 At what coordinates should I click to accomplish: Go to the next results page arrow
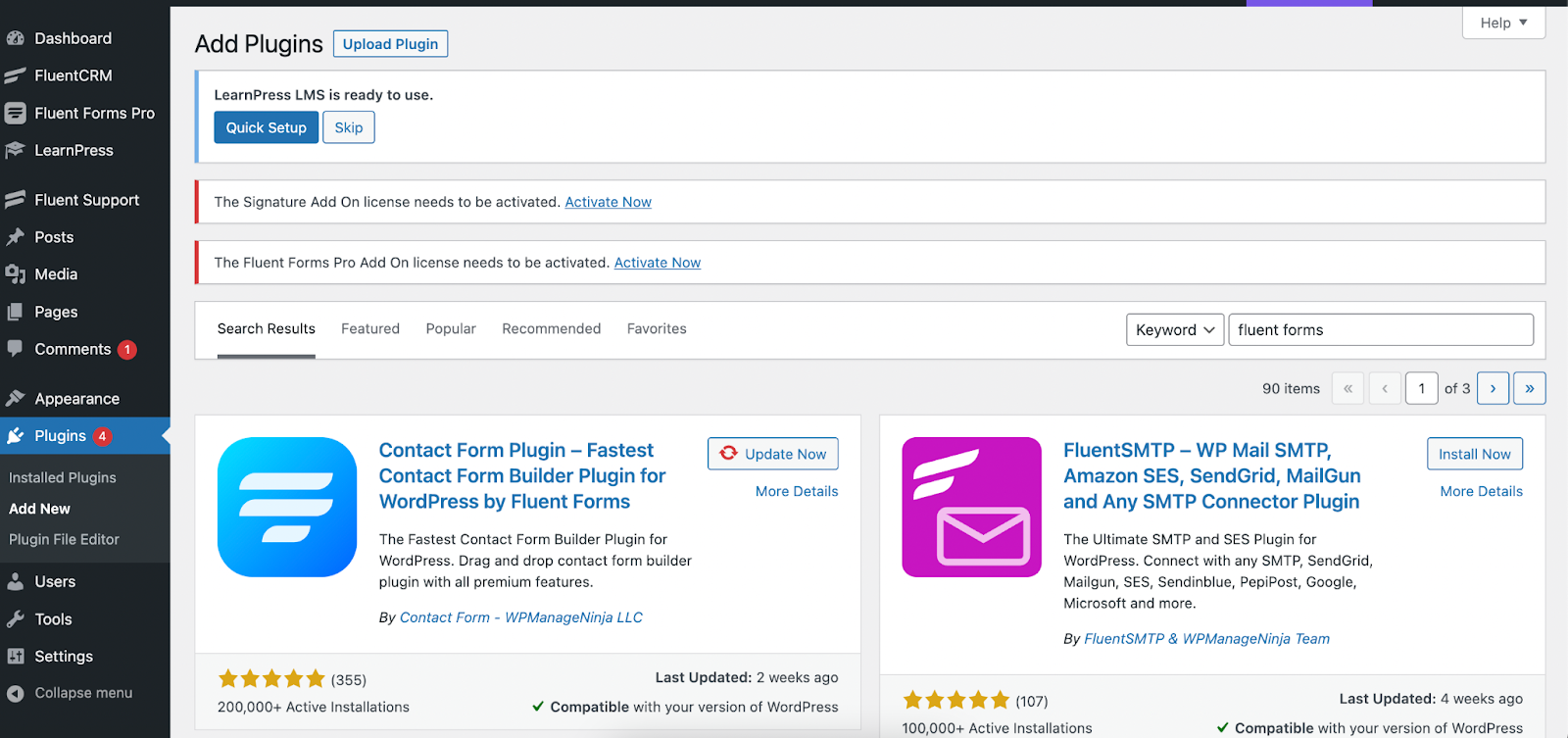[x=1493, y=388]
